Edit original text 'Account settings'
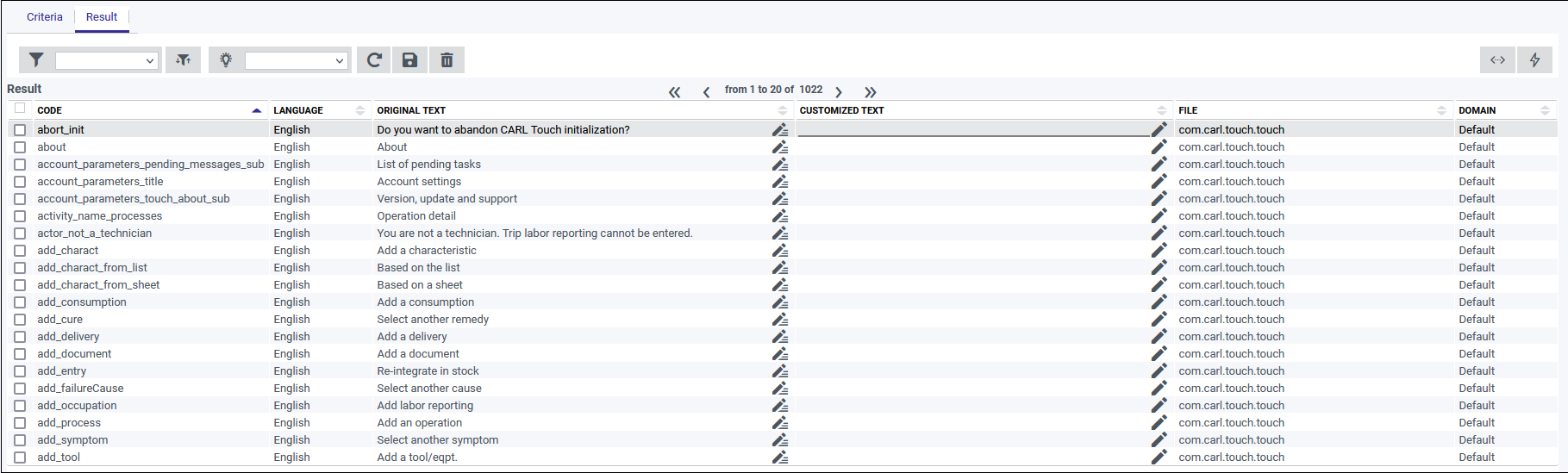 pos(779,181)
